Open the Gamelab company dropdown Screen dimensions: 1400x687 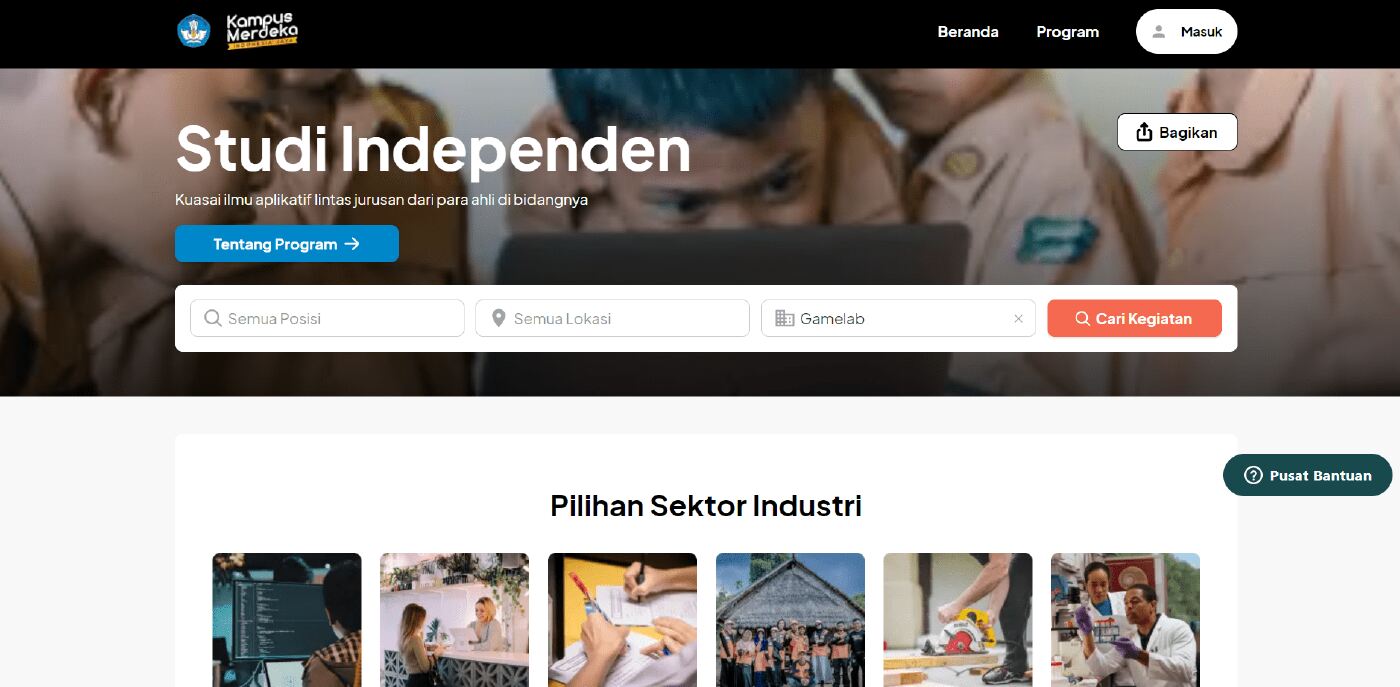point(898,318)
